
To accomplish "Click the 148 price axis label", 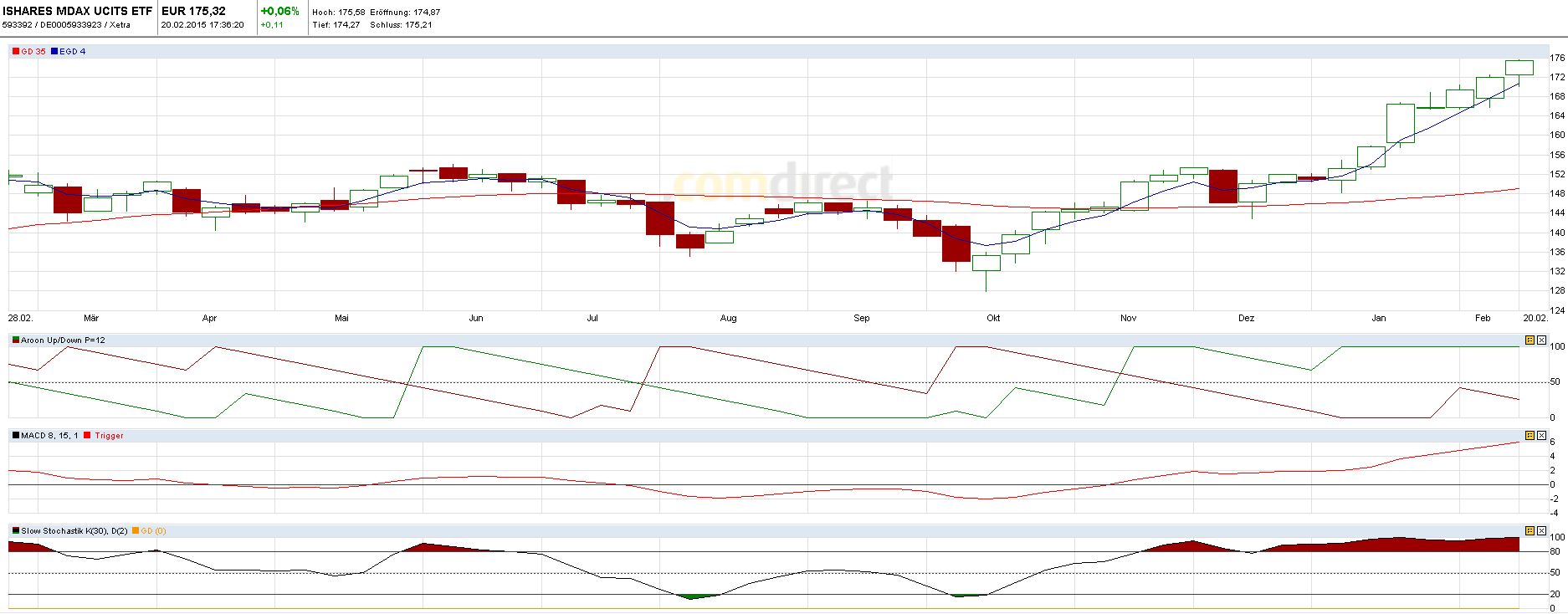I will point(1557,193).
